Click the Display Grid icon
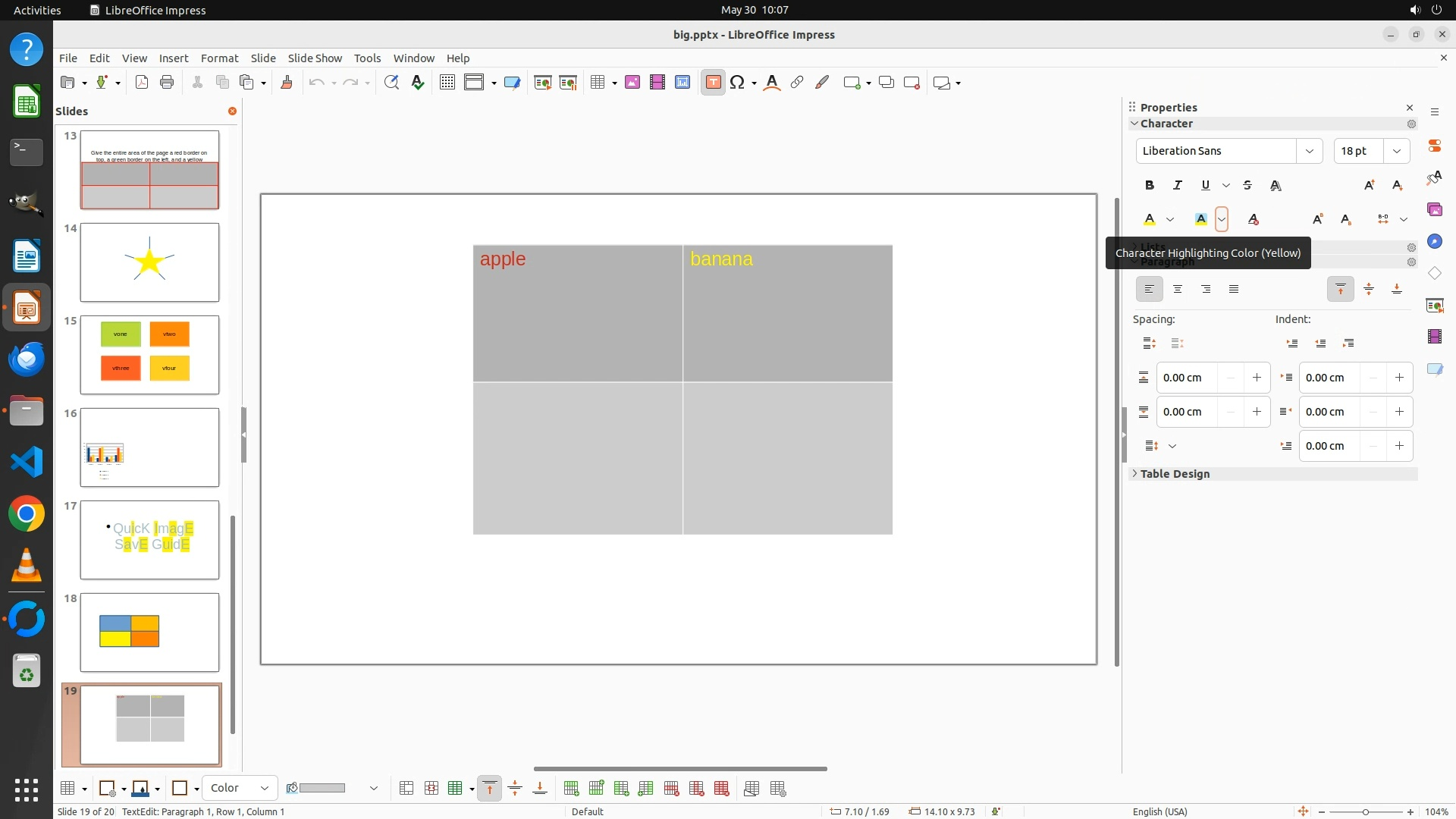Screen dimensions: 1456x819 (x=447, y=83)
